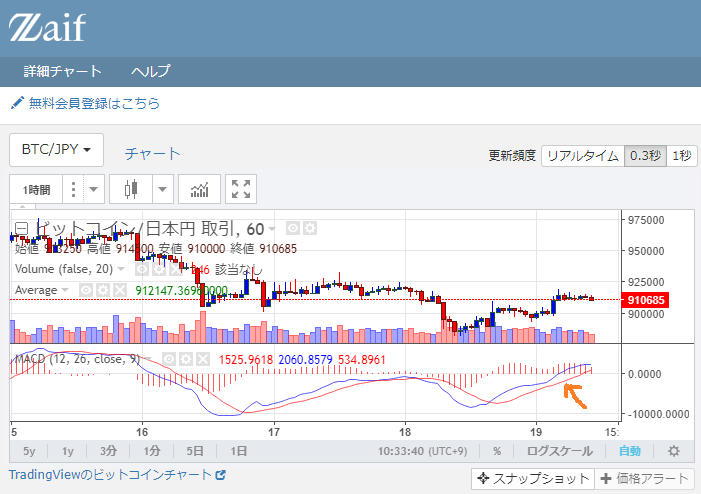Viewport: 701px width, 494px height.
Task: Open the MACD indicator settings gear
Action: point(184,358)
